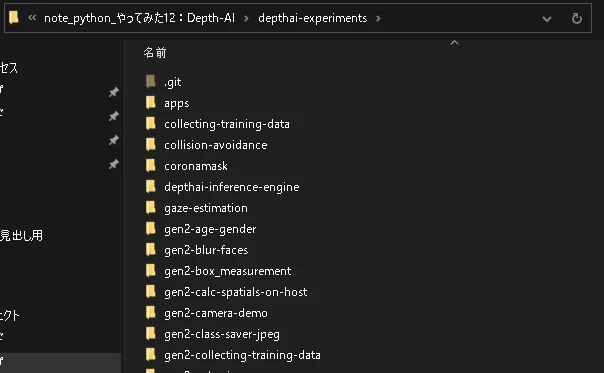Click the address bar folder icon
Screen dimensions: 604x373
coord(14,18)
